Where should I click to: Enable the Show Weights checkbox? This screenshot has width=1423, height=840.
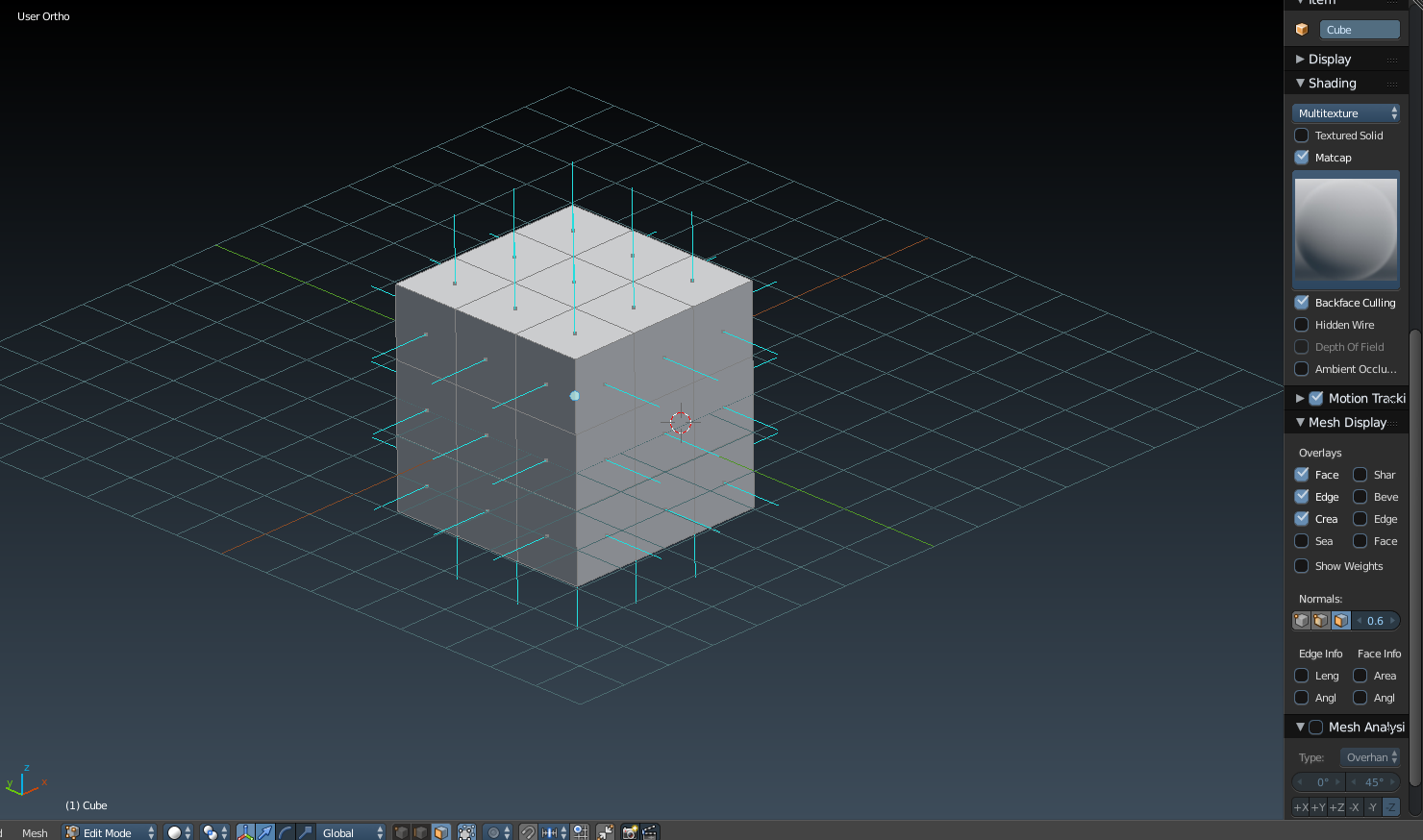click(1302, 566)
